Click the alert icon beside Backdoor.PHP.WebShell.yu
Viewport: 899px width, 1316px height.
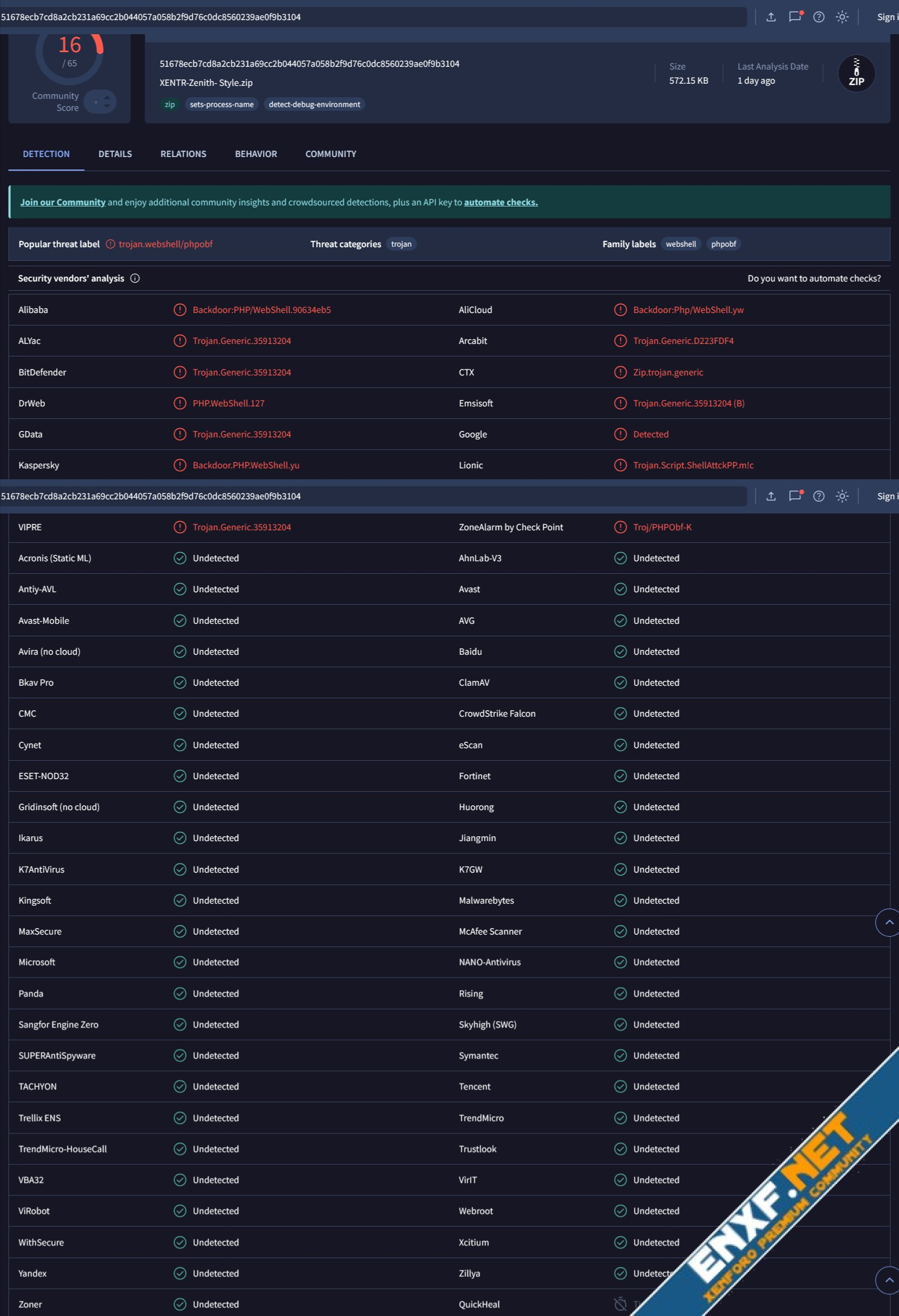pos(180,466)
